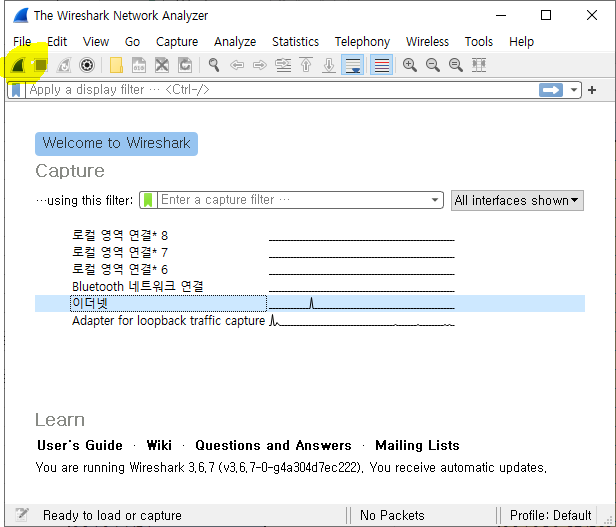Open the Edit menu
Viewport: 616px width, 527px height.
coord(57,42)
